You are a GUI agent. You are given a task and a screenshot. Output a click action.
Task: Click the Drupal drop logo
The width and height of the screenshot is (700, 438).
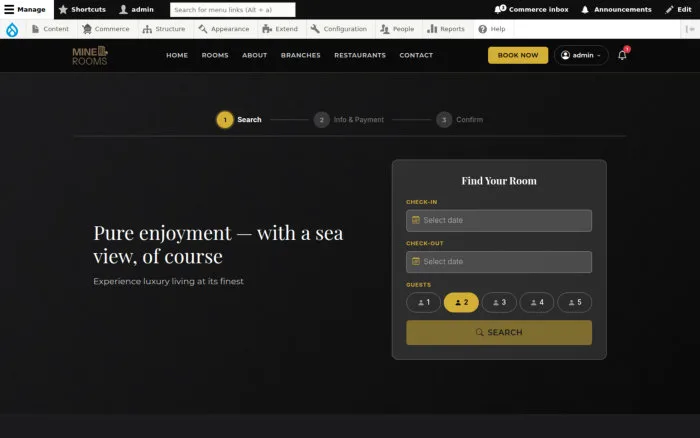pyautogui.click(x=12, y=29)
